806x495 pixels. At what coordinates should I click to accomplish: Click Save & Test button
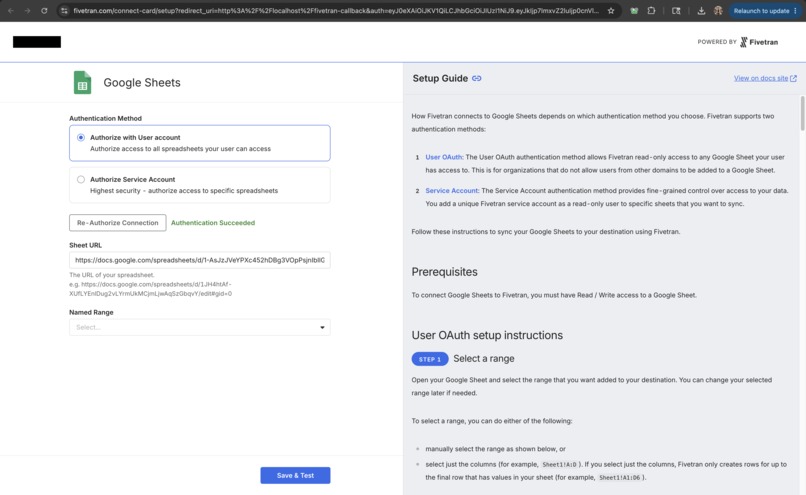click(295, 475)
